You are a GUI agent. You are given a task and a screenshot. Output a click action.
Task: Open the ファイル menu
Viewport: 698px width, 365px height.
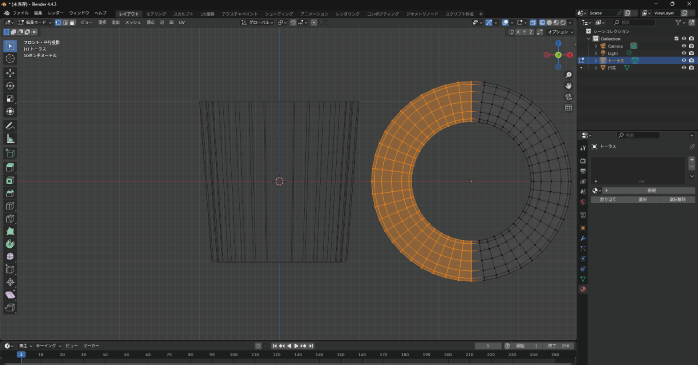pyautogui.click(x=20, y=13)
